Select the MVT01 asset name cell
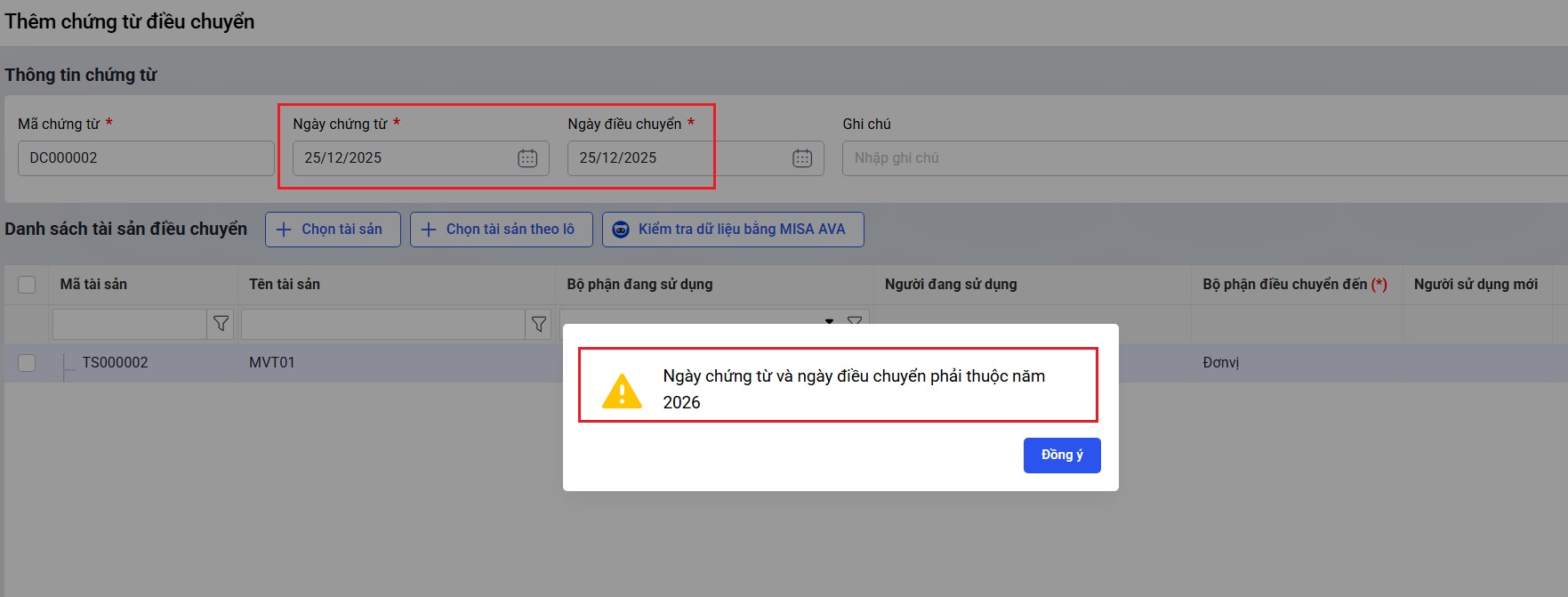This screenshot has width=1568, height=597. 272,363
